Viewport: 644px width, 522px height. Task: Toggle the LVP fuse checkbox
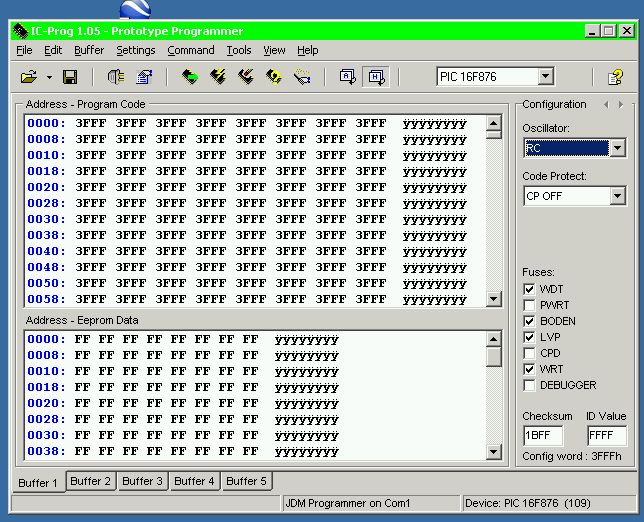pos(529,337)
